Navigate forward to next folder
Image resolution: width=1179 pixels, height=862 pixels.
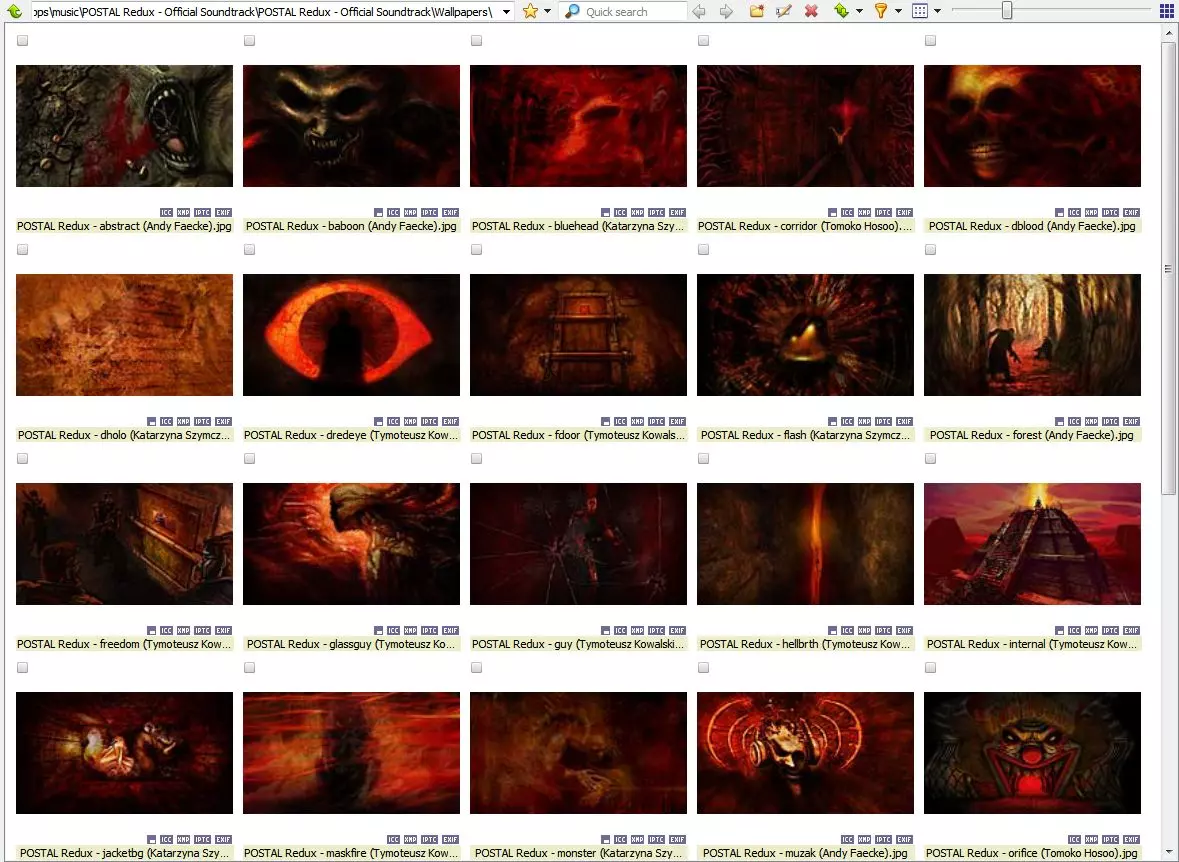(726, 11)
